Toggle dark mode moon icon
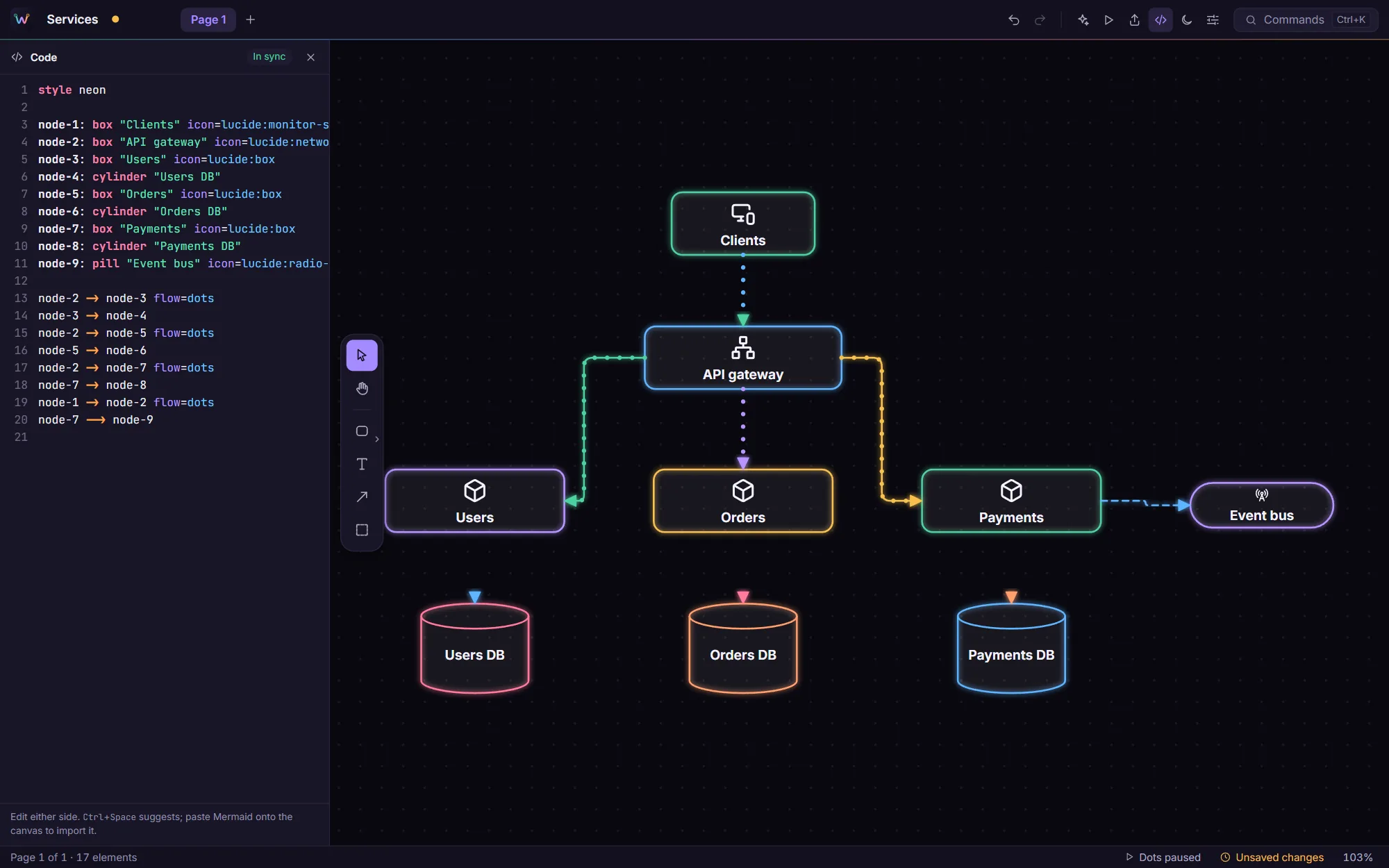The height and width of the screenshot is (868, 1389). point(1187,20)
